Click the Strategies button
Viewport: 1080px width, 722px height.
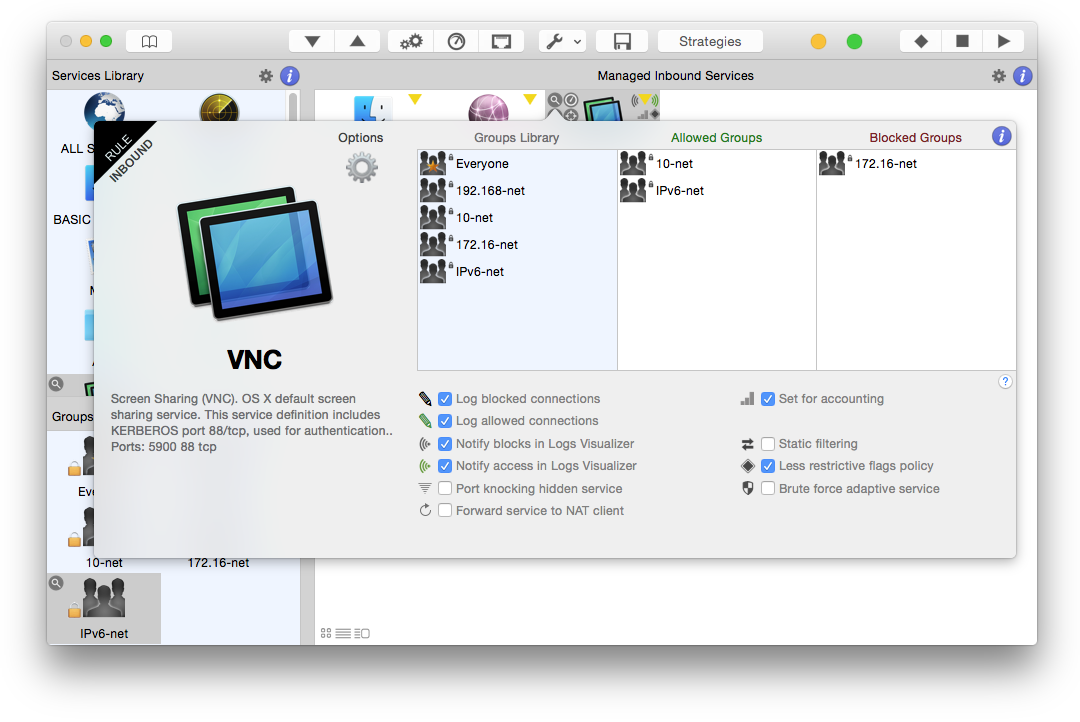(710, 41)
